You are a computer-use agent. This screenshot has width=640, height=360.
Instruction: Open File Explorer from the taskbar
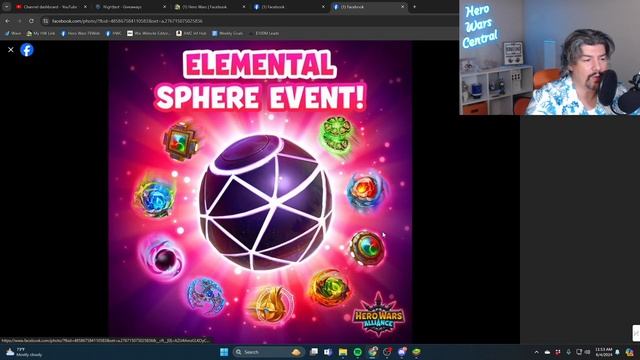(x=343, y=352)
